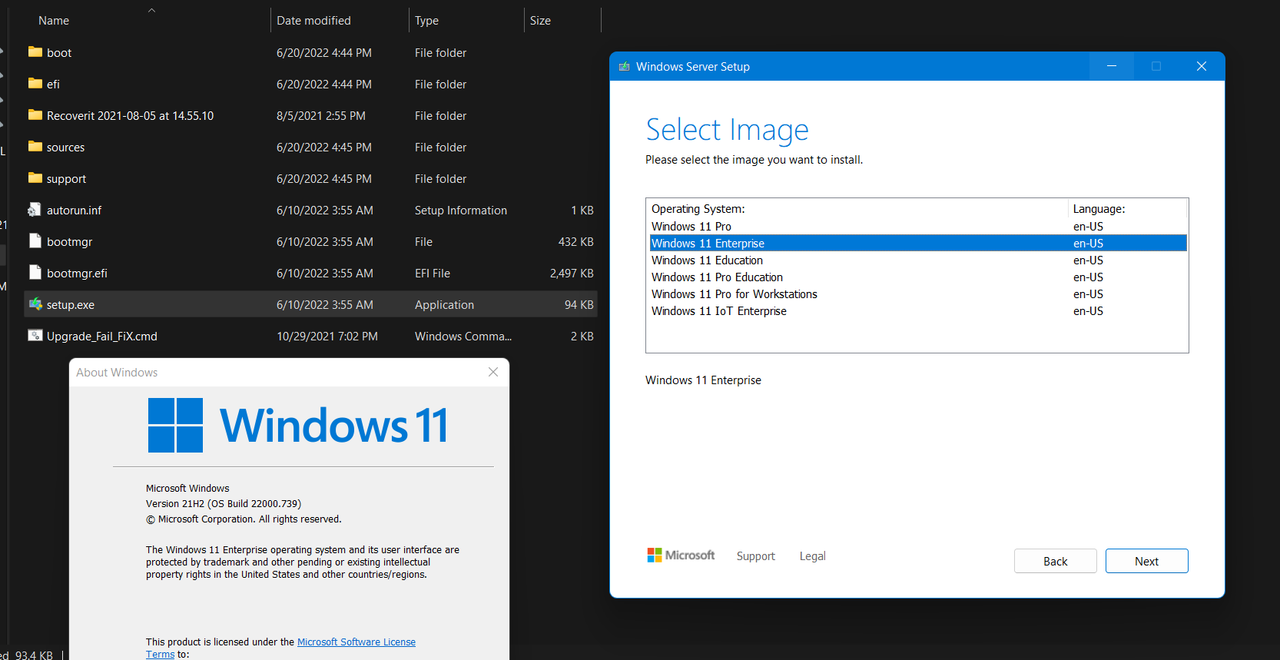The image size is (1280, 660).
Task: Close the Windows Server Setup window
Action: click(x=1202, y=66)
